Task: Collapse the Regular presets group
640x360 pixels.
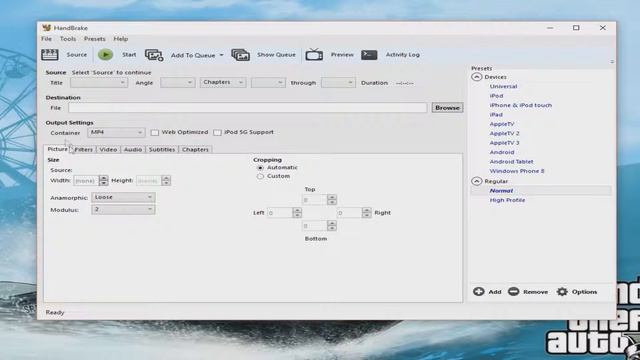Action: [477, 181]
